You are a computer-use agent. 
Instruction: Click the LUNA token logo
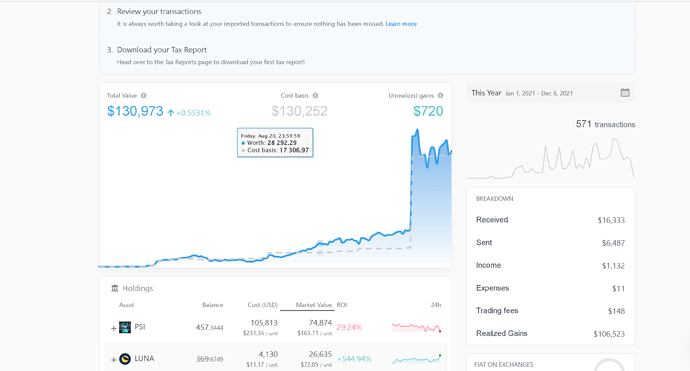click(125, 359)
